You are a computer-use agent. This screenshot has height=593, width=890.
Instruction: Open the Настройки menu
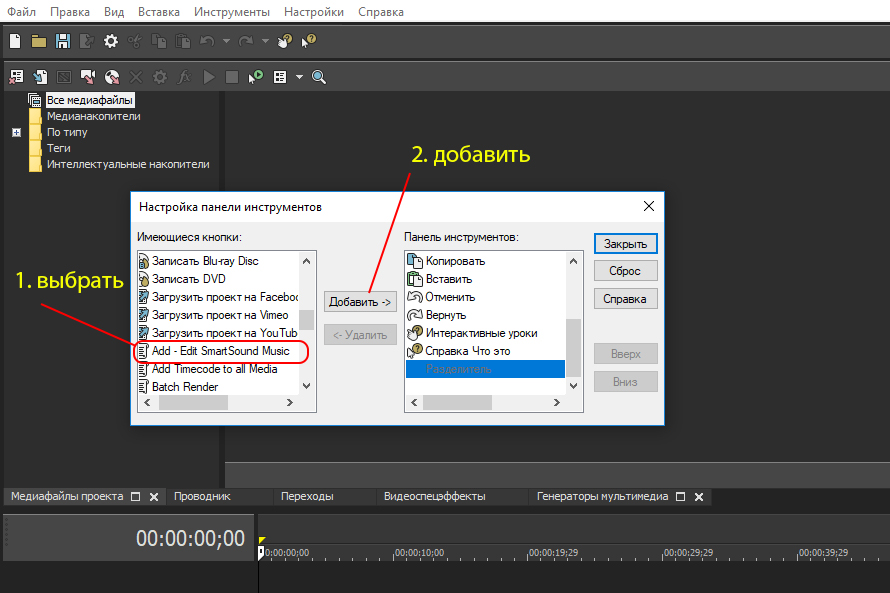tap(314, 12)
